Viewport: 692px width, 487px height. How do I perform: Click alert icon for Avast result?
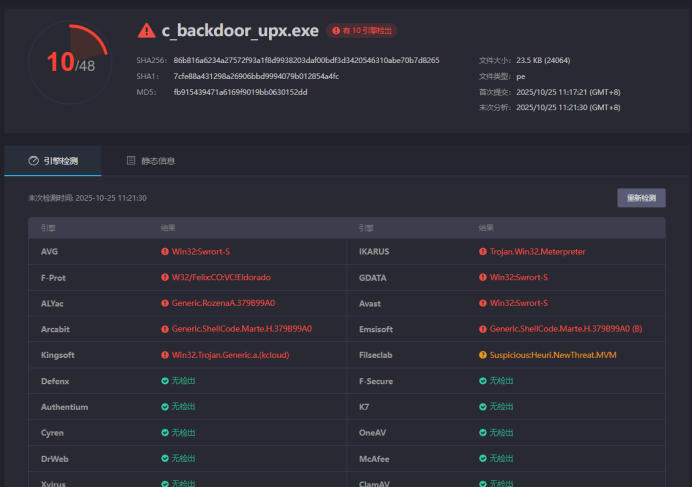(483, 303)
